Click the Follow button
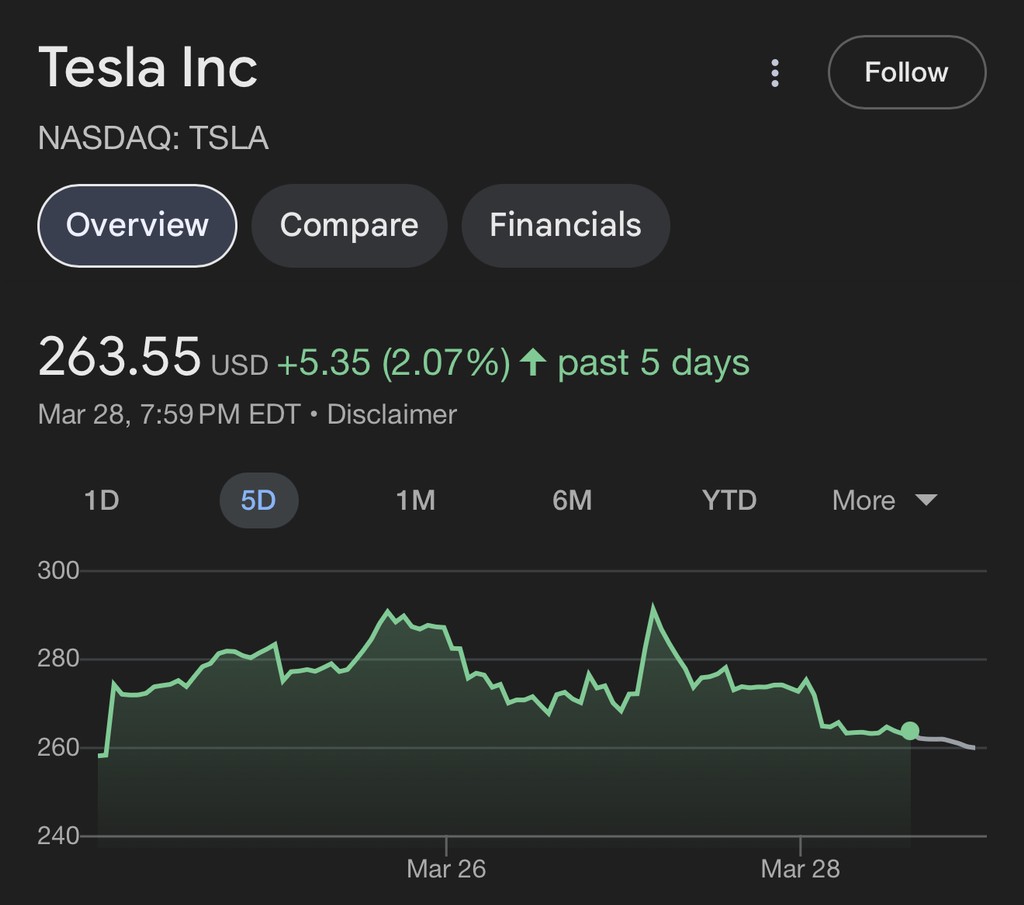1024x905 pixels. click(906, 72)
